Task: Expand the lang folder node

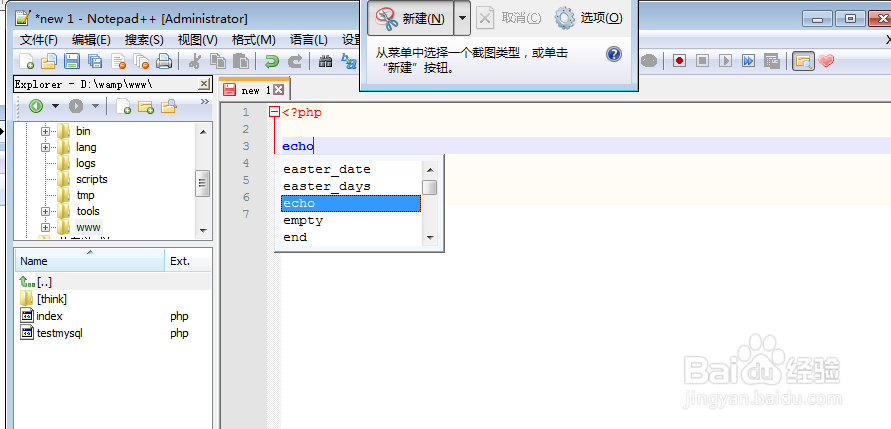Action: tap(45, 147)
